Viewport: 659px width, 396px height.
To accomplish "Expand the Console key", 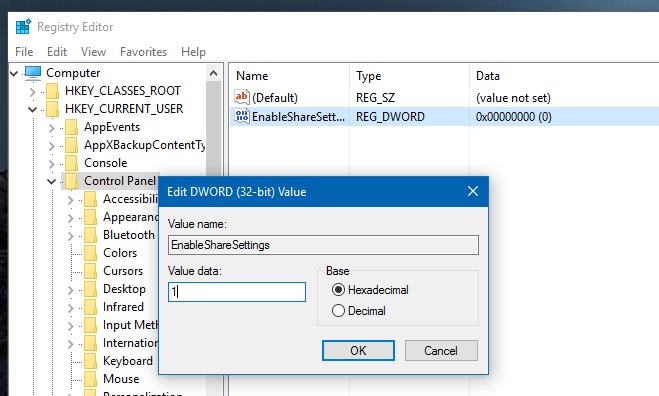I will pyautogui.click(x=52, y=164).
